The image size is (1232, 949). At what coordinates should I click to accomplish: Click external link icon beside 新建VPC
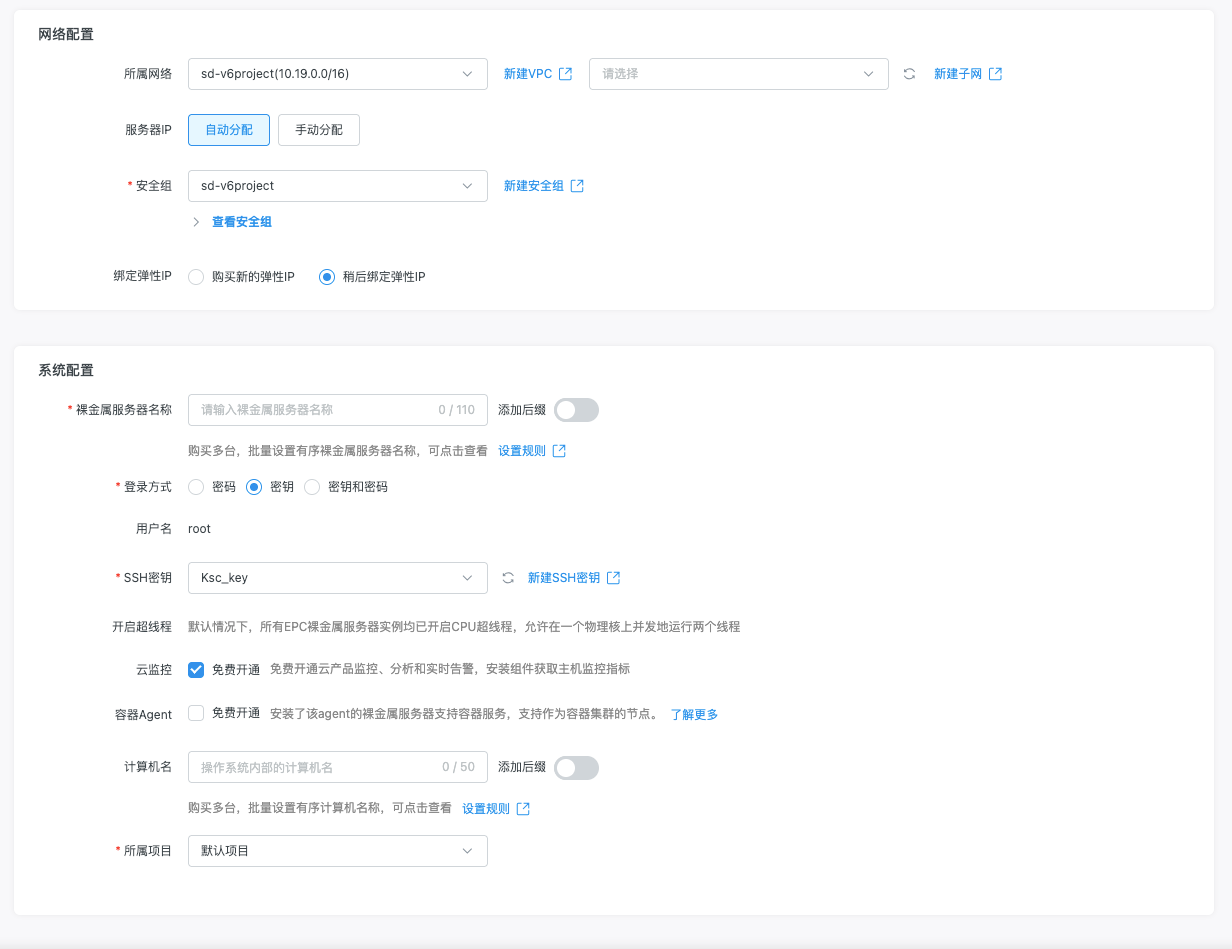(566, 74)
